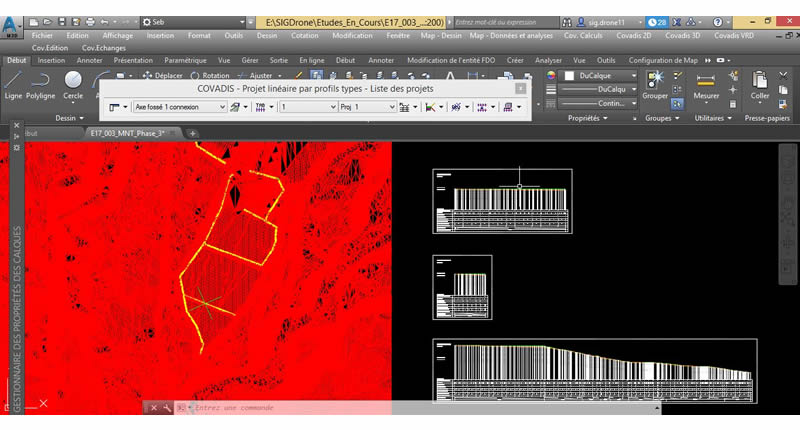
Task: Click the keyword search field in title bar
Action: (505, 22)
